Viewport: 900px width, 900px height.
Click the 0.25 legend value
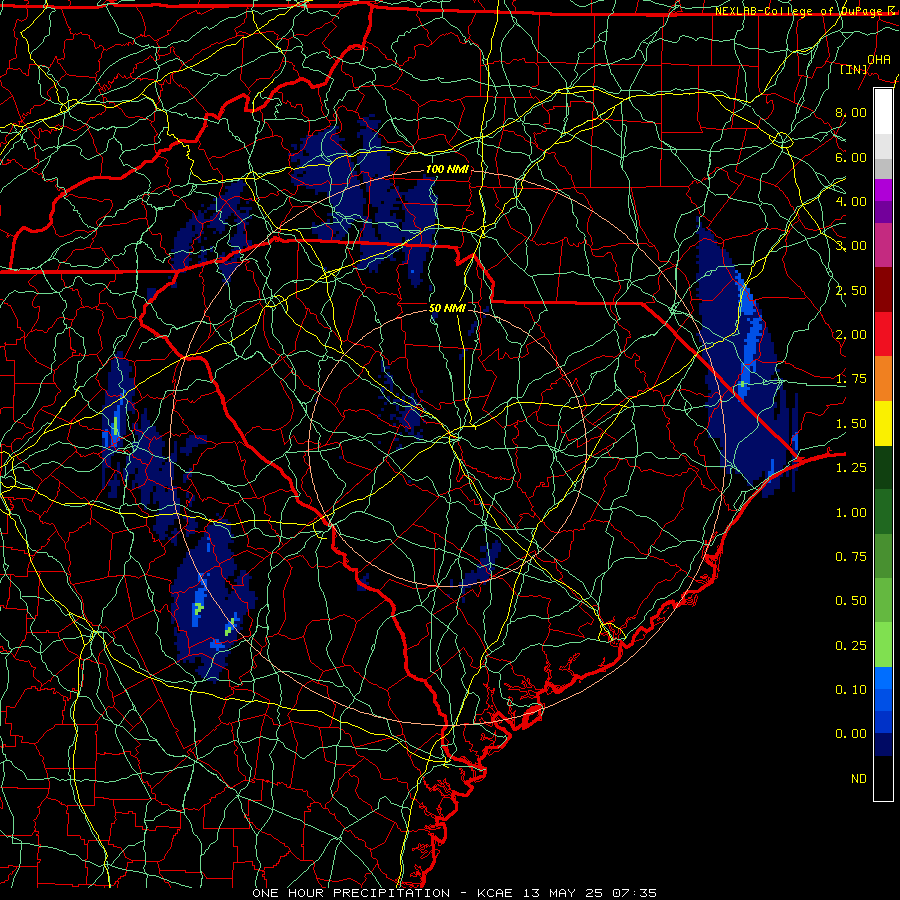click(x=851, y=646)
